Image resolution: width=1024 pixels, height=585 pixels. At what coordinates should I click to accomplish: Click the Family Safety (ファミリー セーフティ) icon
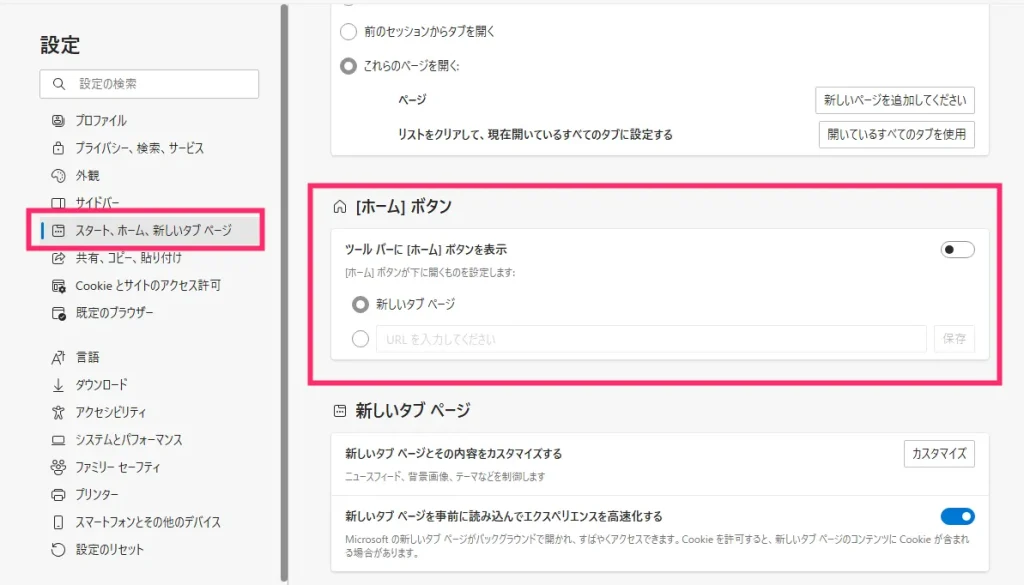point(58,467)
